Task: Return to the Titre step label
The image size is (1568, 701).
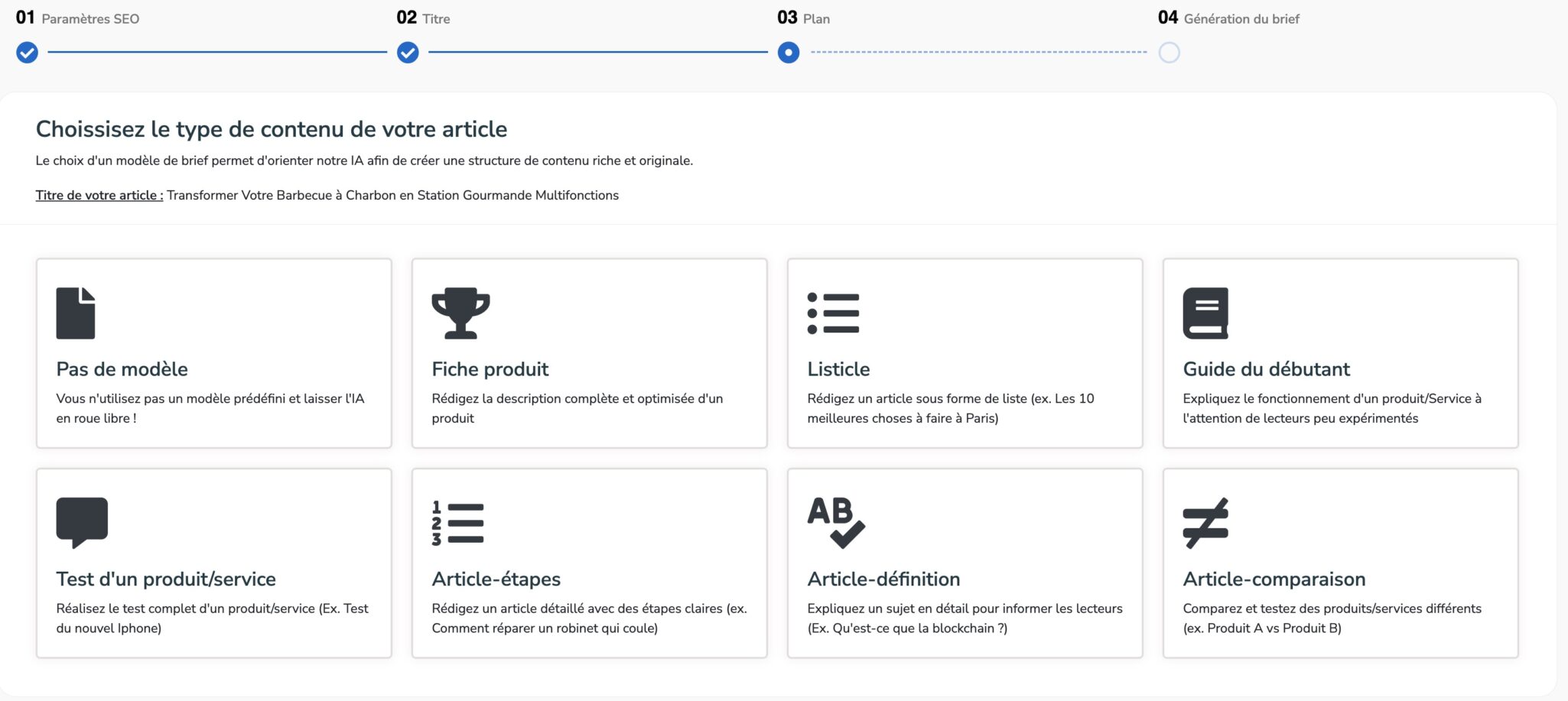Action: [436, 19]
